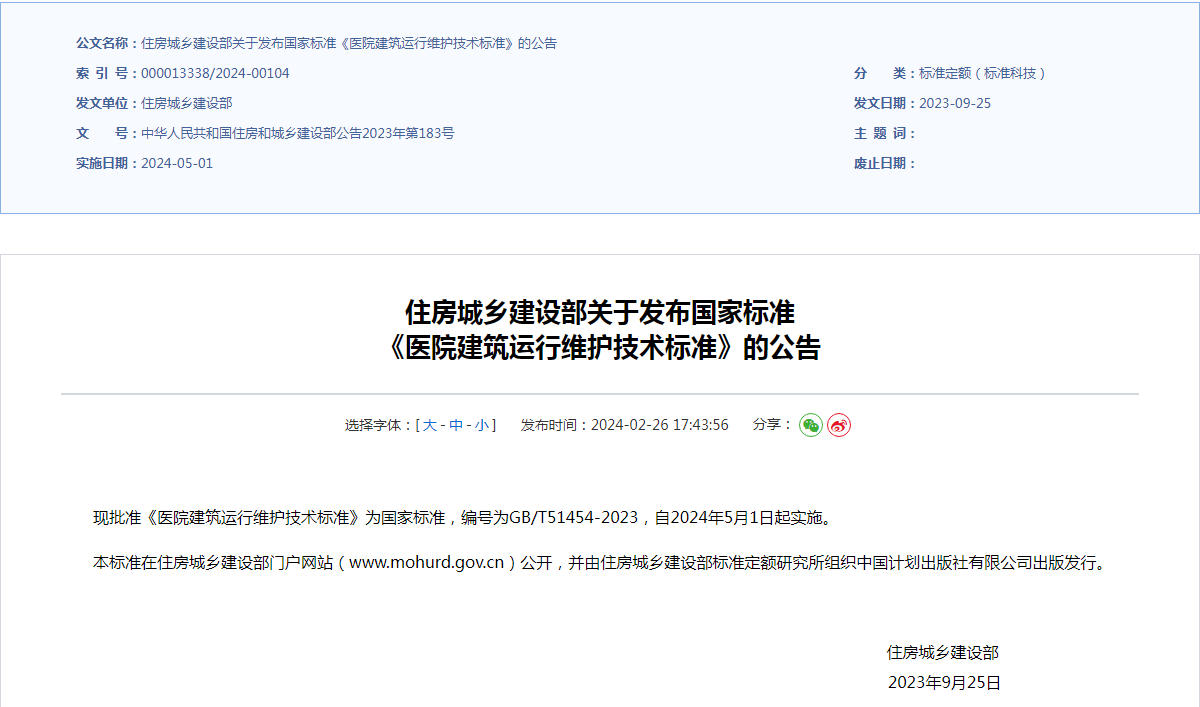1200x707 pixels.
Task: Share the announcement via WeChat icon
Action: [811, 425]
